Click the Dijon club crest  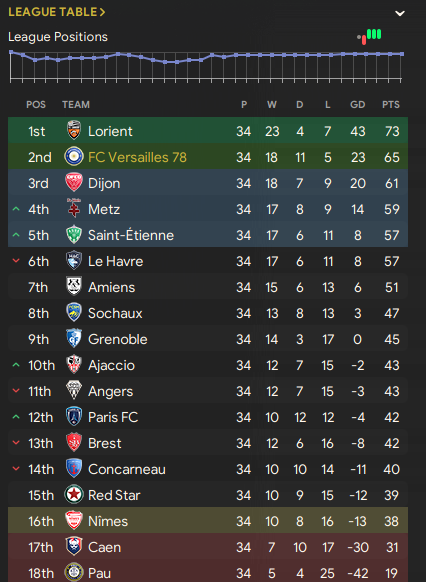[74, 183]
